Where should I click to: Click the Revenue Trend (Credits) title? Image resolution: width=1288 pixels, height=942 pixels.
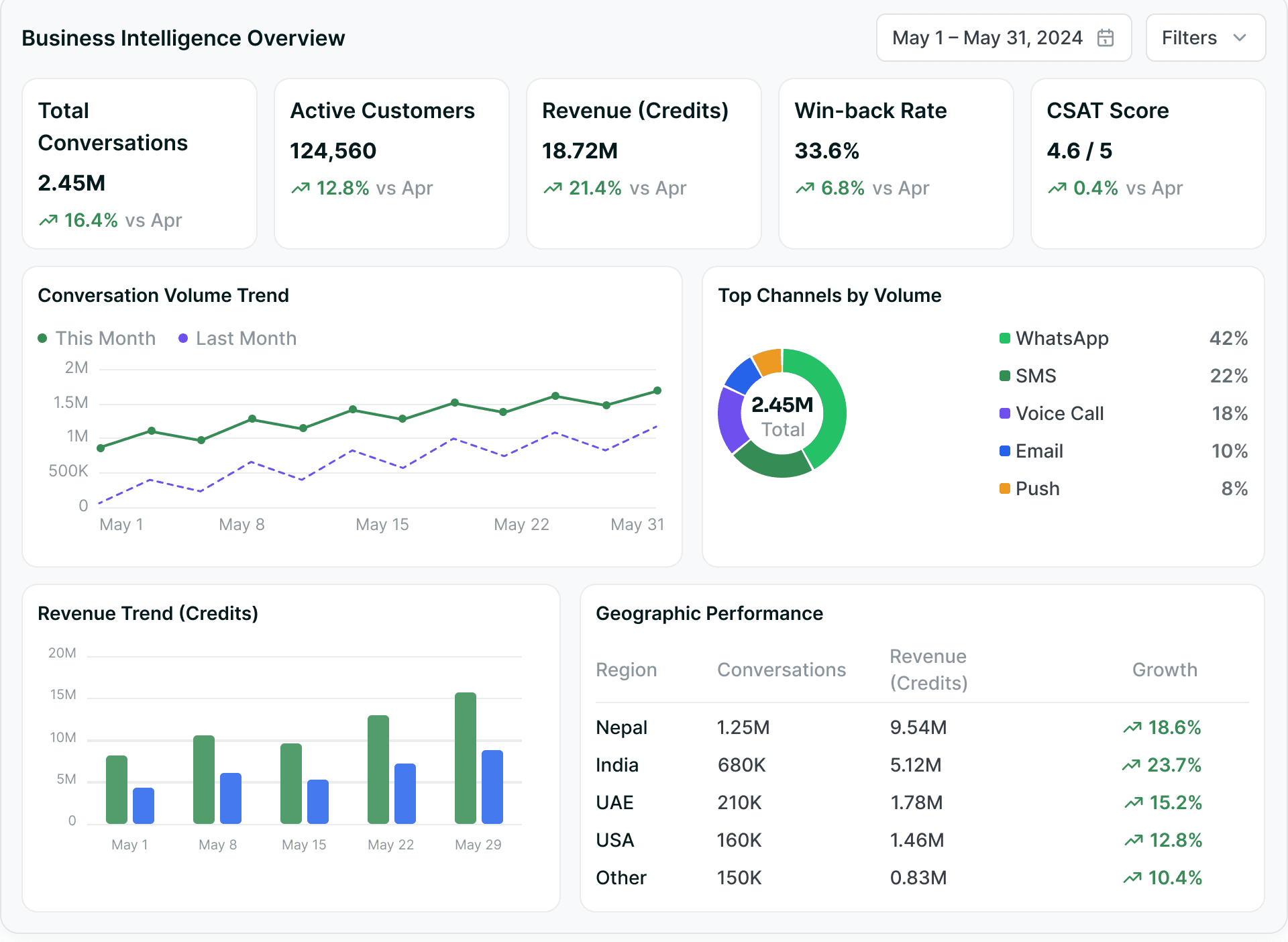(x=148, y=613)
